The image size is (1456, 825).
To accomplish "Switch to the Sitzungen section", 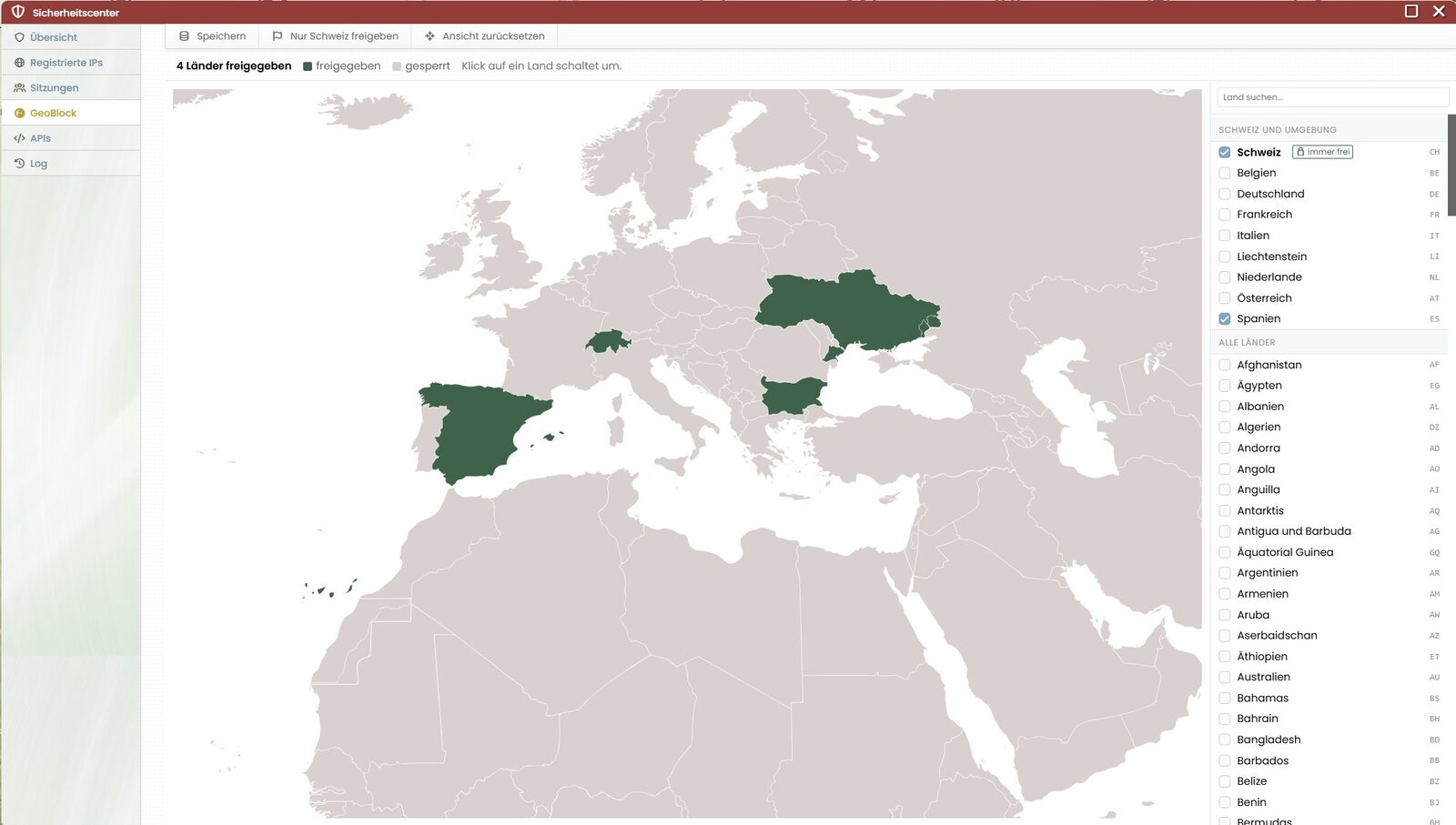I will [71, 88].
